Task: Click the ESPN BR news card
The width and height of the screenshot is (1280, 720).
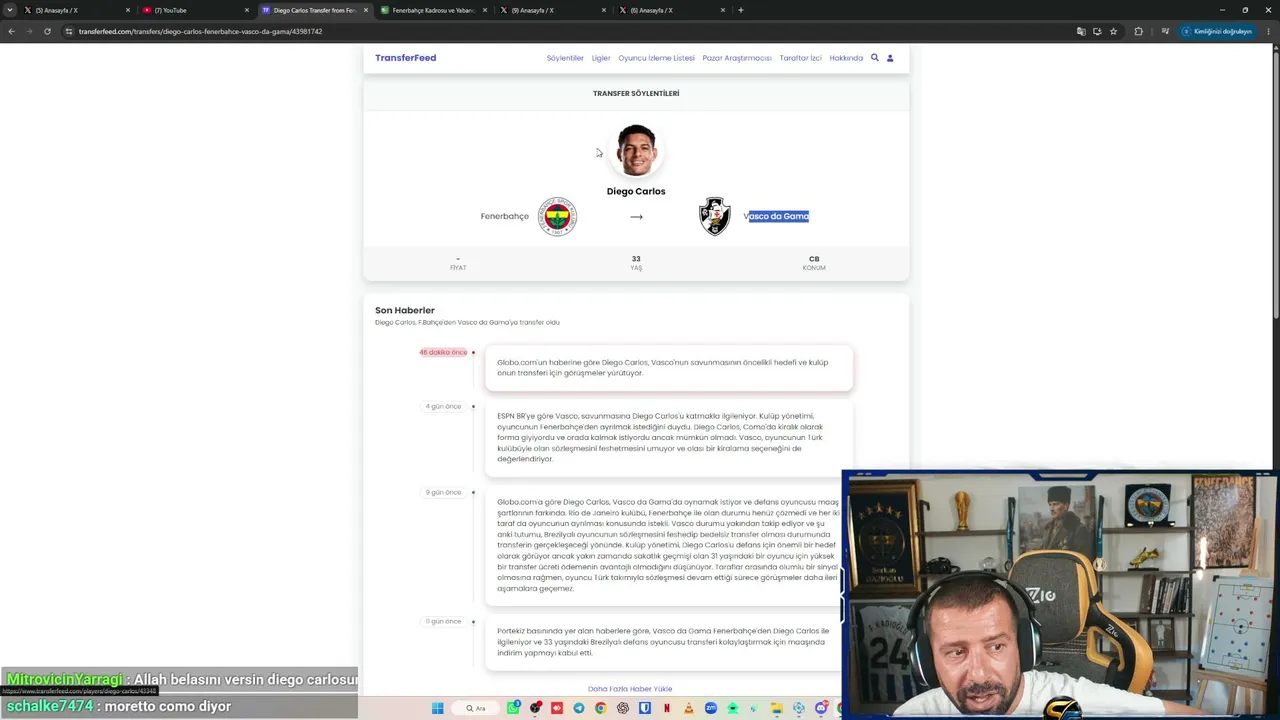Action: coord(669,437)
